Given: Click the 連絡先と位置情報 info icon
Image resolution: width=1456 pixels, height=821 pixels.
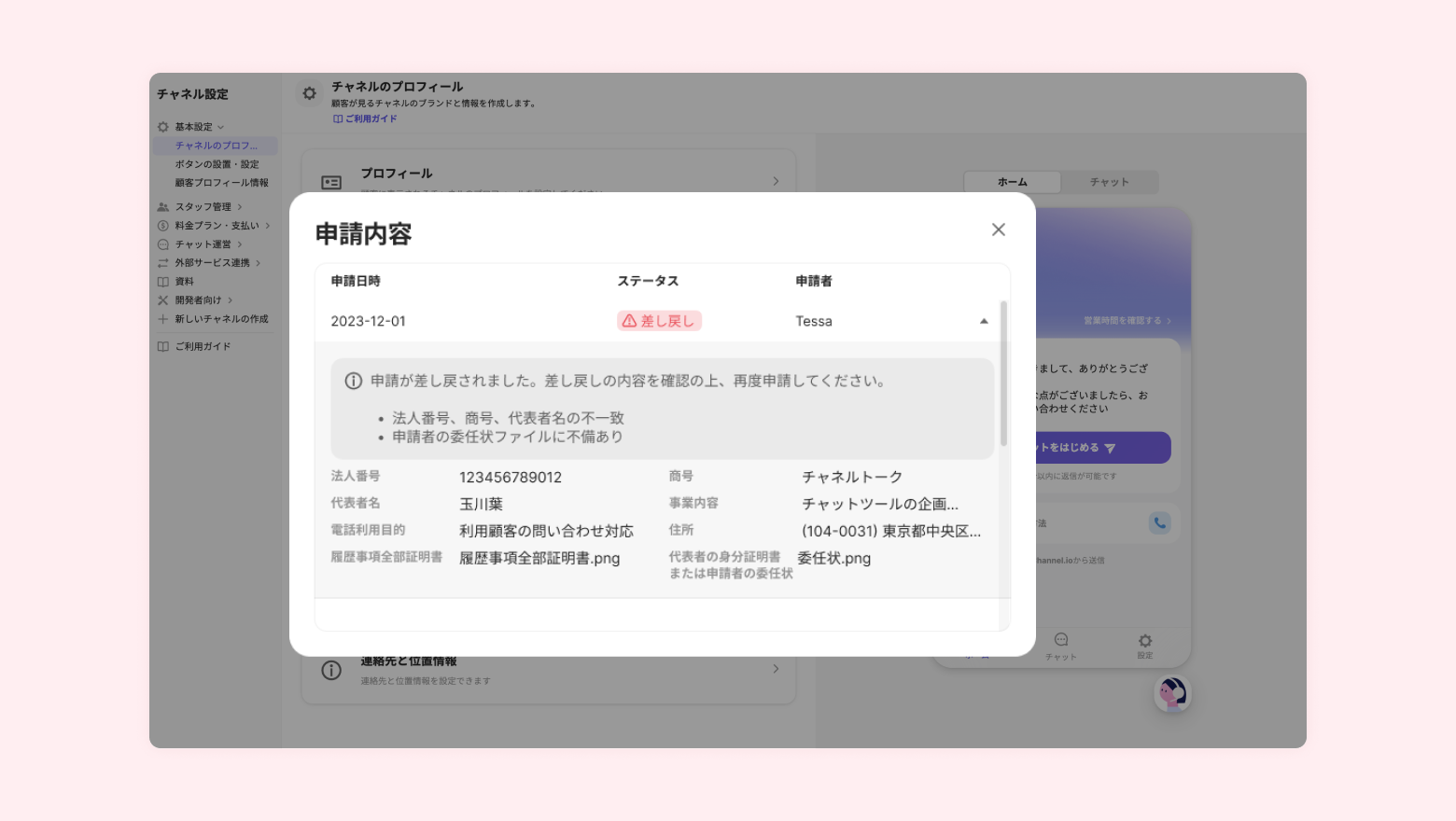Looking at the screenshot, I should click(331, 671).
